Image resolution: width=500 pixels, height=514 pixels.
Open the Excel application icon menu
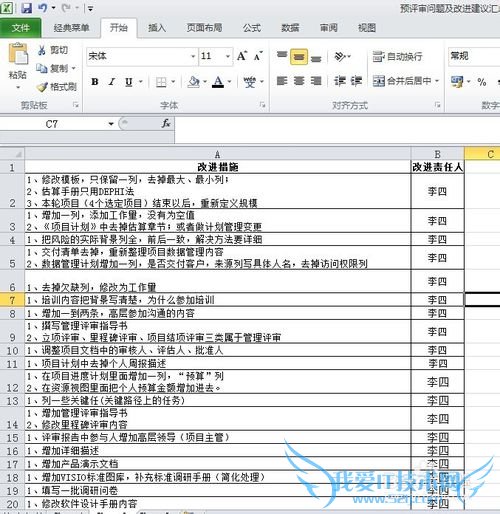click(7, 7)
